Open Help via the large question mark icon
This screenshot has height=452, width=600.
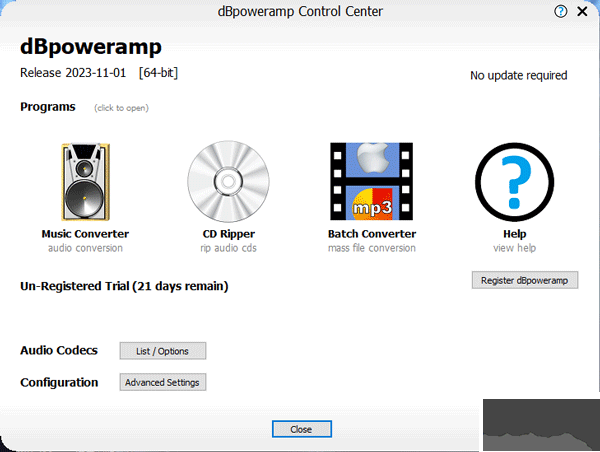[x=514, y=182]
